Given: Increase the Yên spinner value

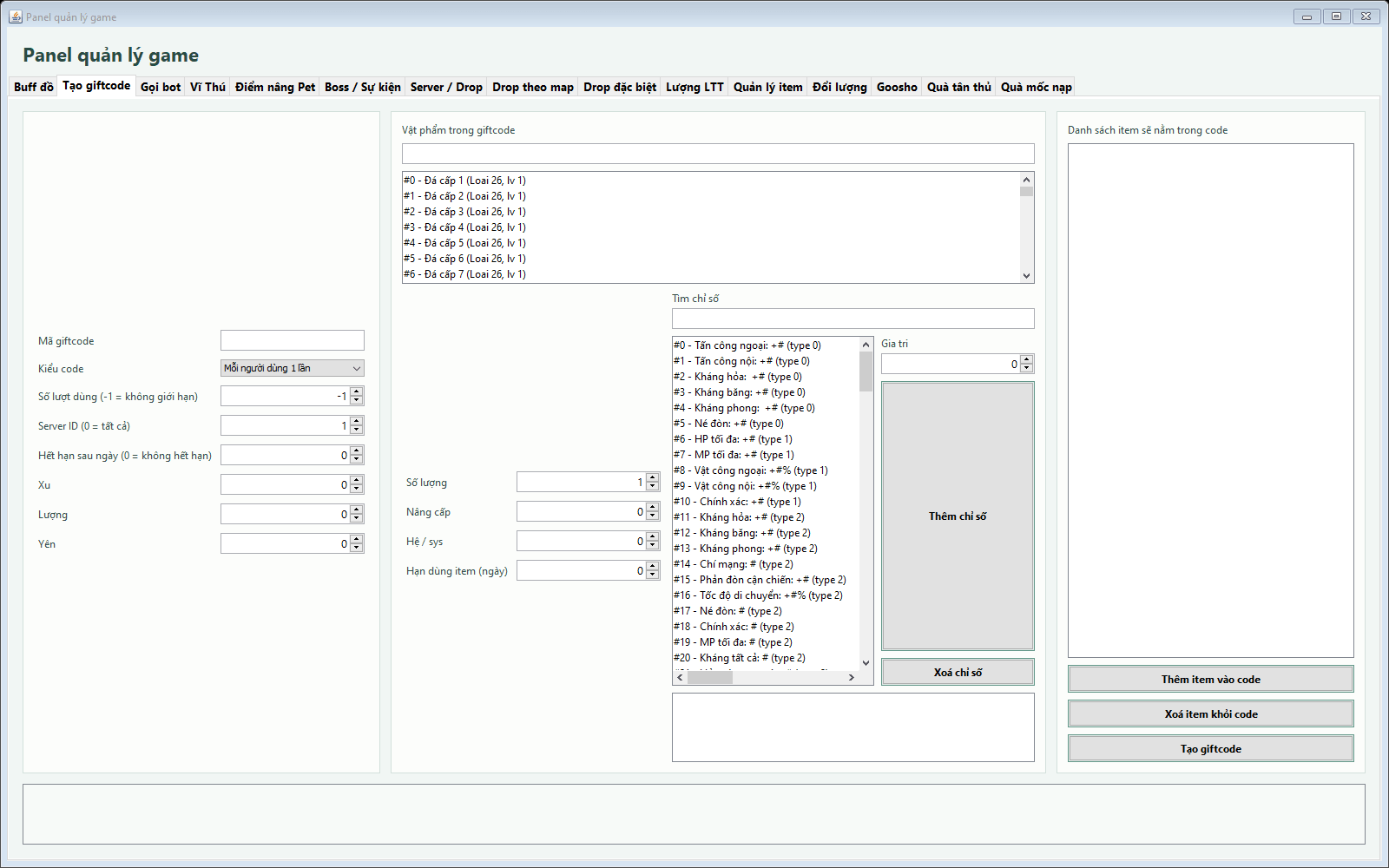Looking at the screenshot, I should (357, 539).
